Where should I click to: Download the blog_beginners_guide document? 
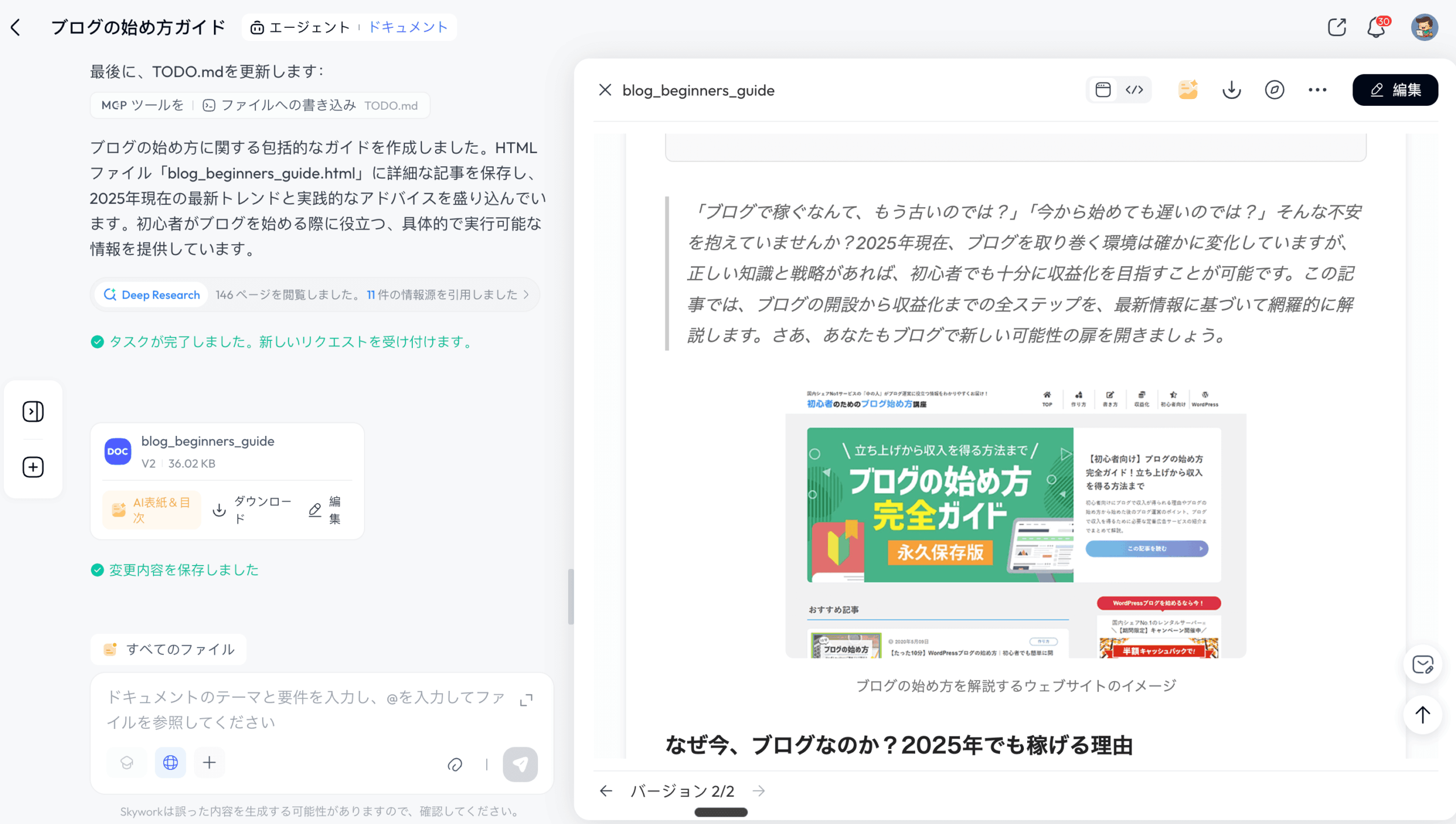(x=1231, y=89)
